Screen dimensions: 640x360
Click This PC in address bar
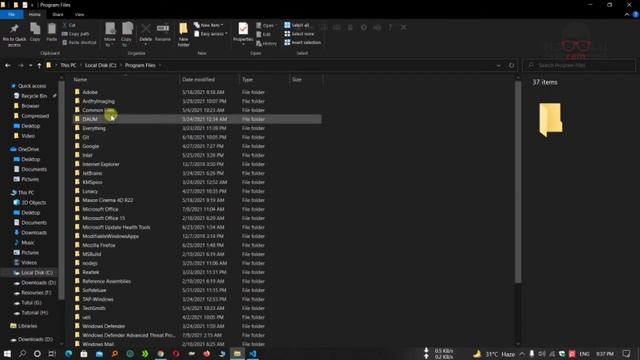point(68,65)
